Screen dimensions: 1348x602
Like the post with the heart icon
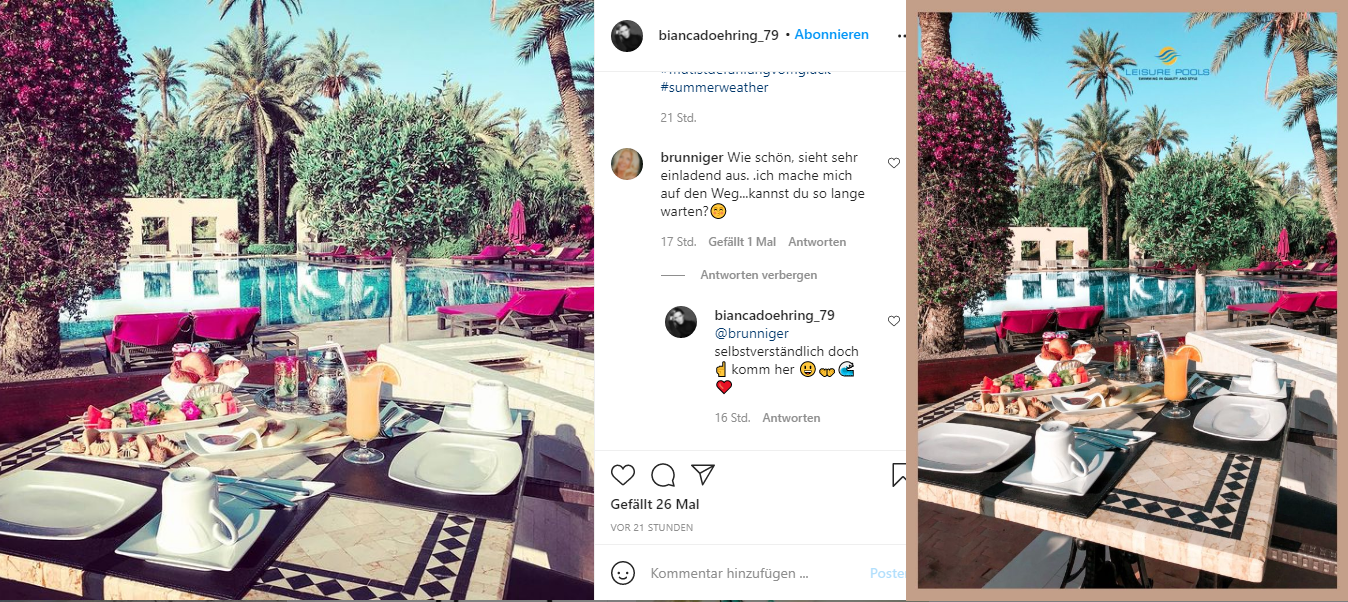[623, 474]
